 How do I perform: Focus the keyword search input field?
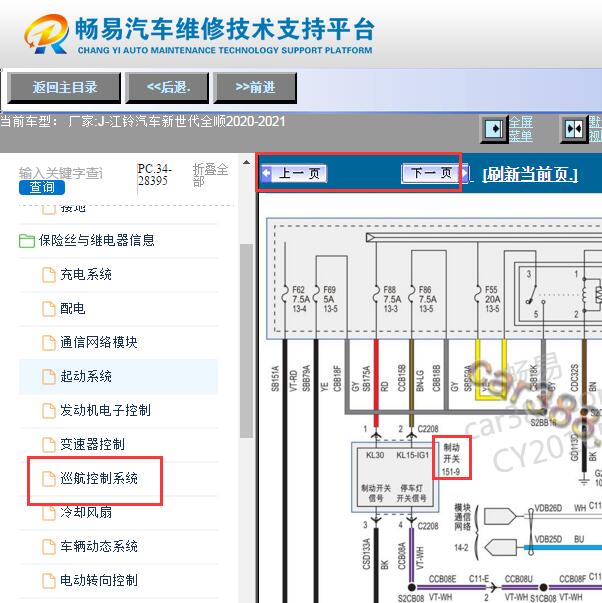[x=61, y=173]
